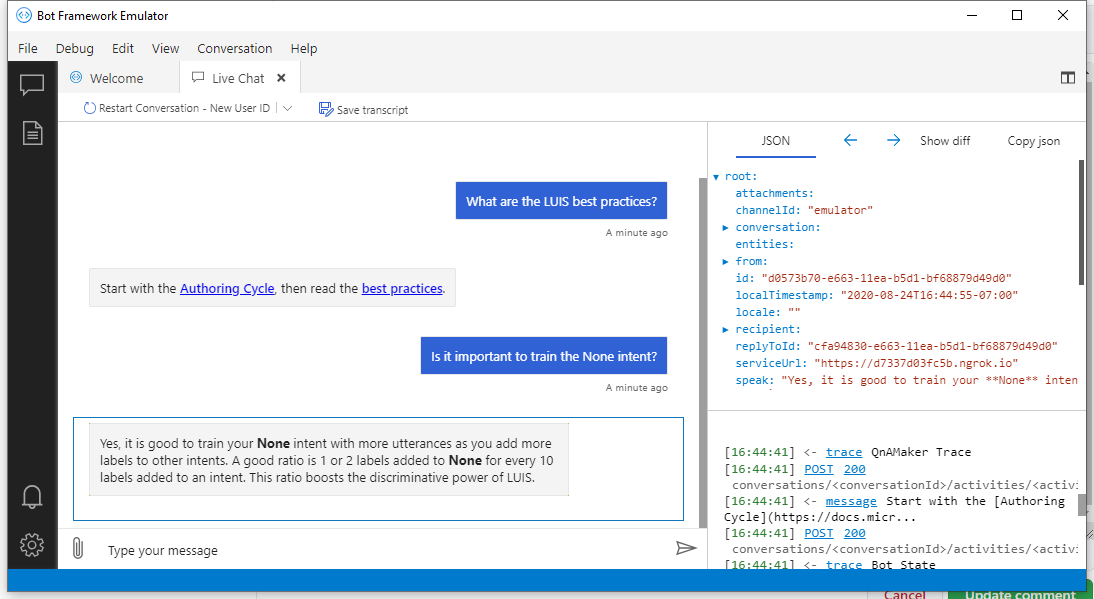Open the restart conversation options dropdown
The width and height of the screenshot is (1094, 599).
pyautogui.click(x=287, y=109)
